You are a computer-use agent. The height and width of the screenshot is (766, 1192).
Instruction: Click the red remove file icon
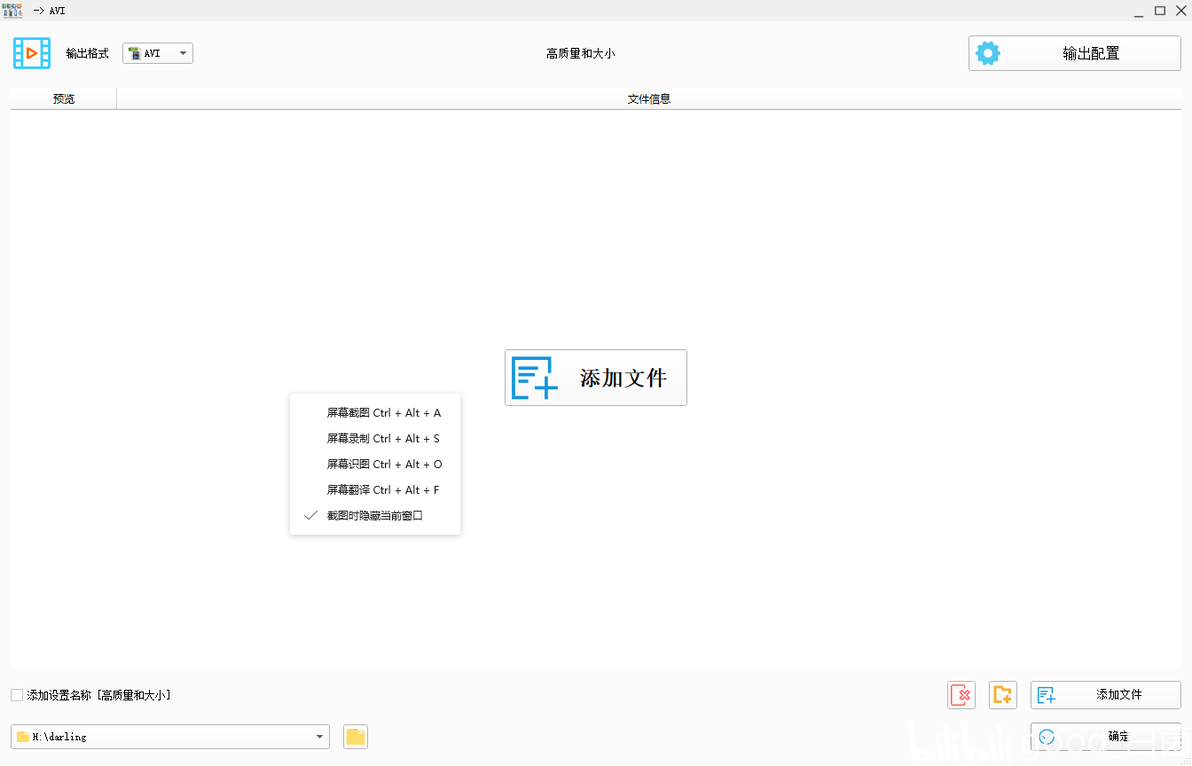pos(962,695)
